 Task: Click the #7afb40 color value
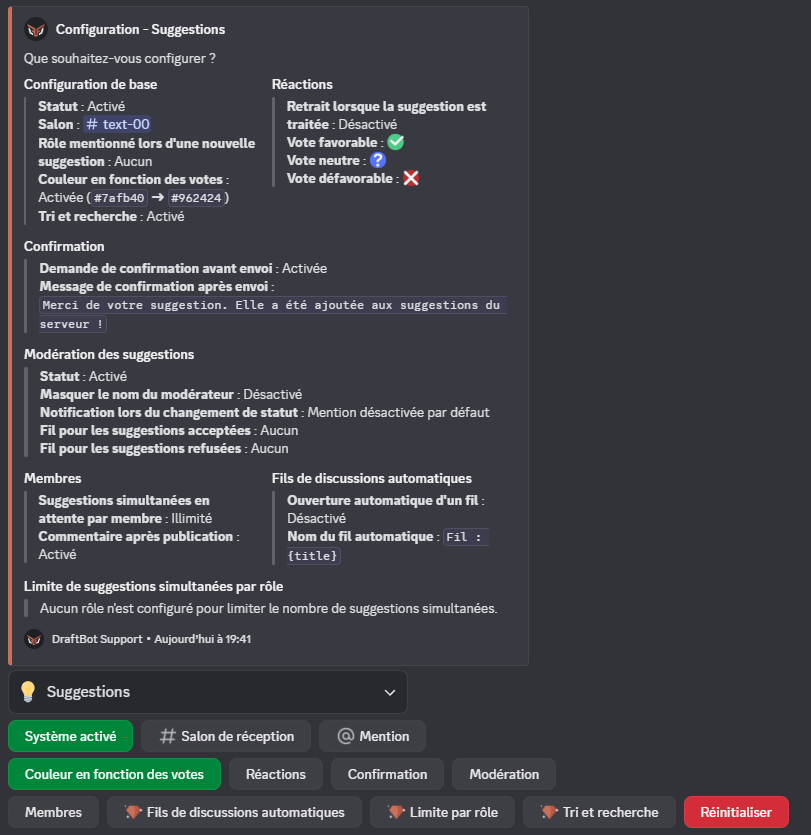click(x=118, y=197)
